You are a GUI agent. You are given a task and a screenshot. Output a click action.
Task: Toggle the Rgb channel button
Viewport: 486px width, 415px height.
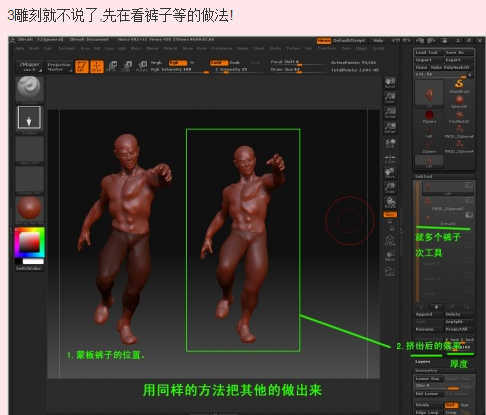(x=178, y=63)
